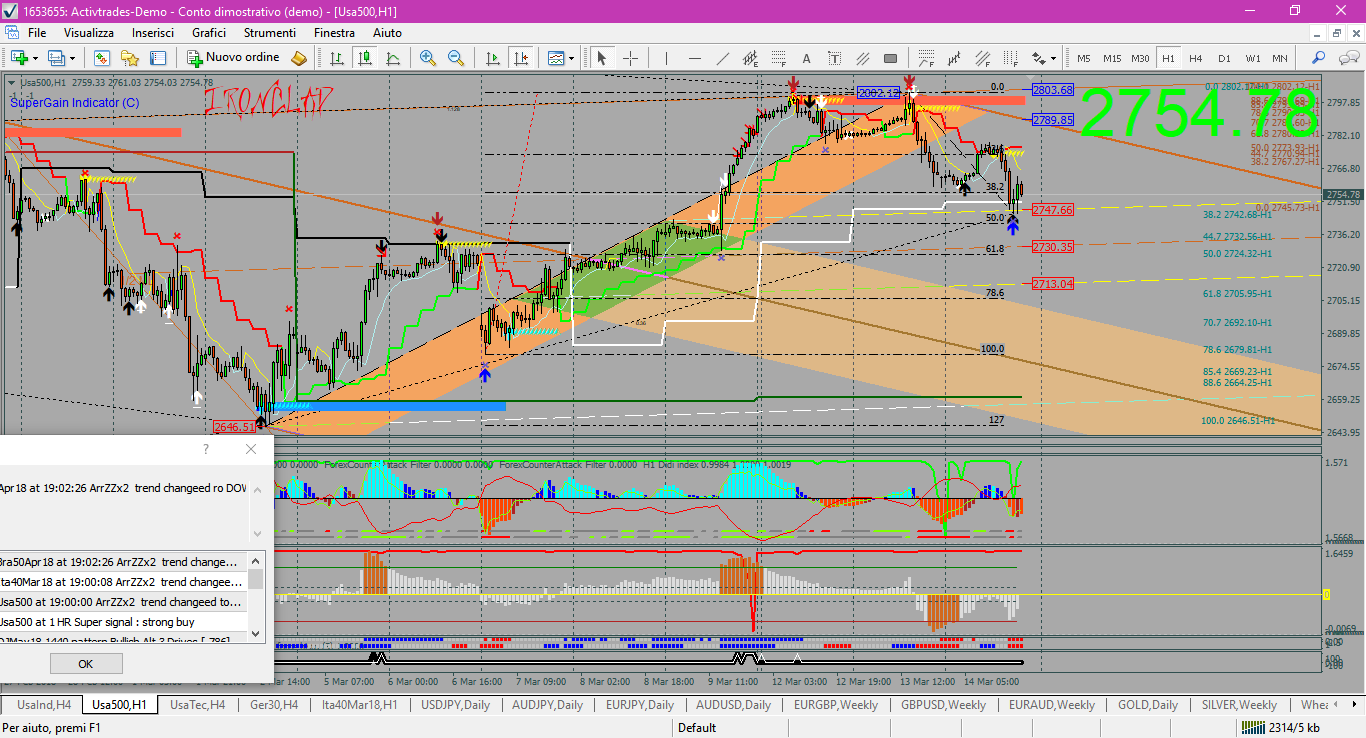Select the cursor arrow tool
1366x738 pixels.
point(602,58)
